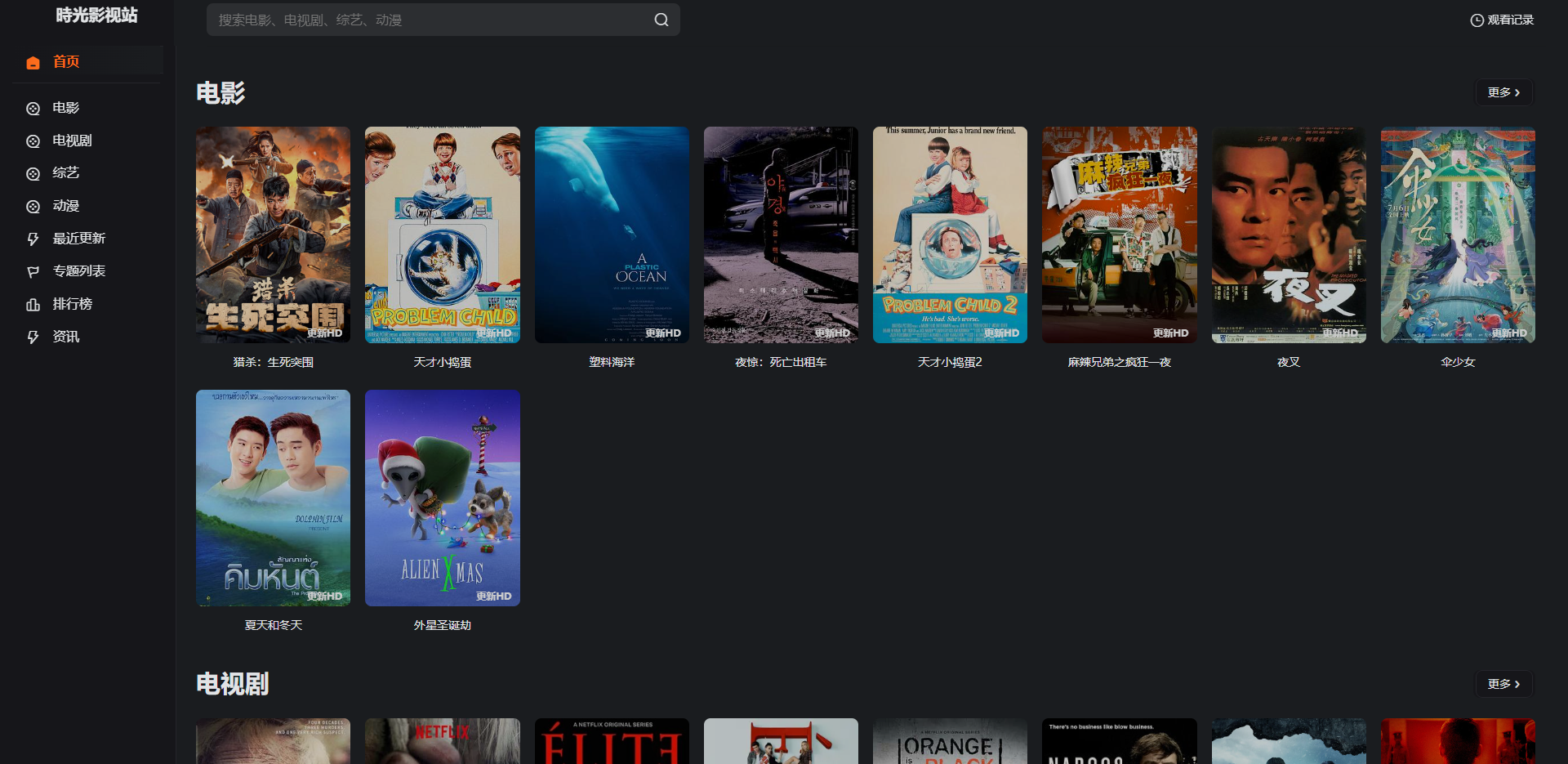
Task: Click the 排行榜 chart icon
Action: point(33,304)
